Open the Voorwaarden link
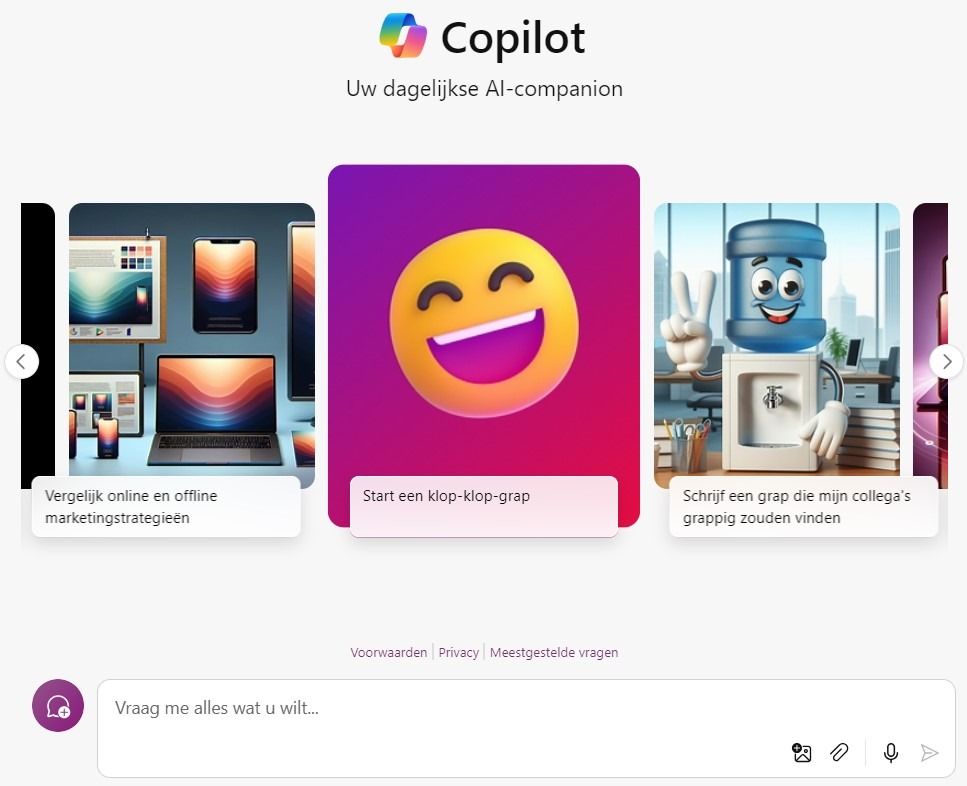967x786 pixels. 389,652
